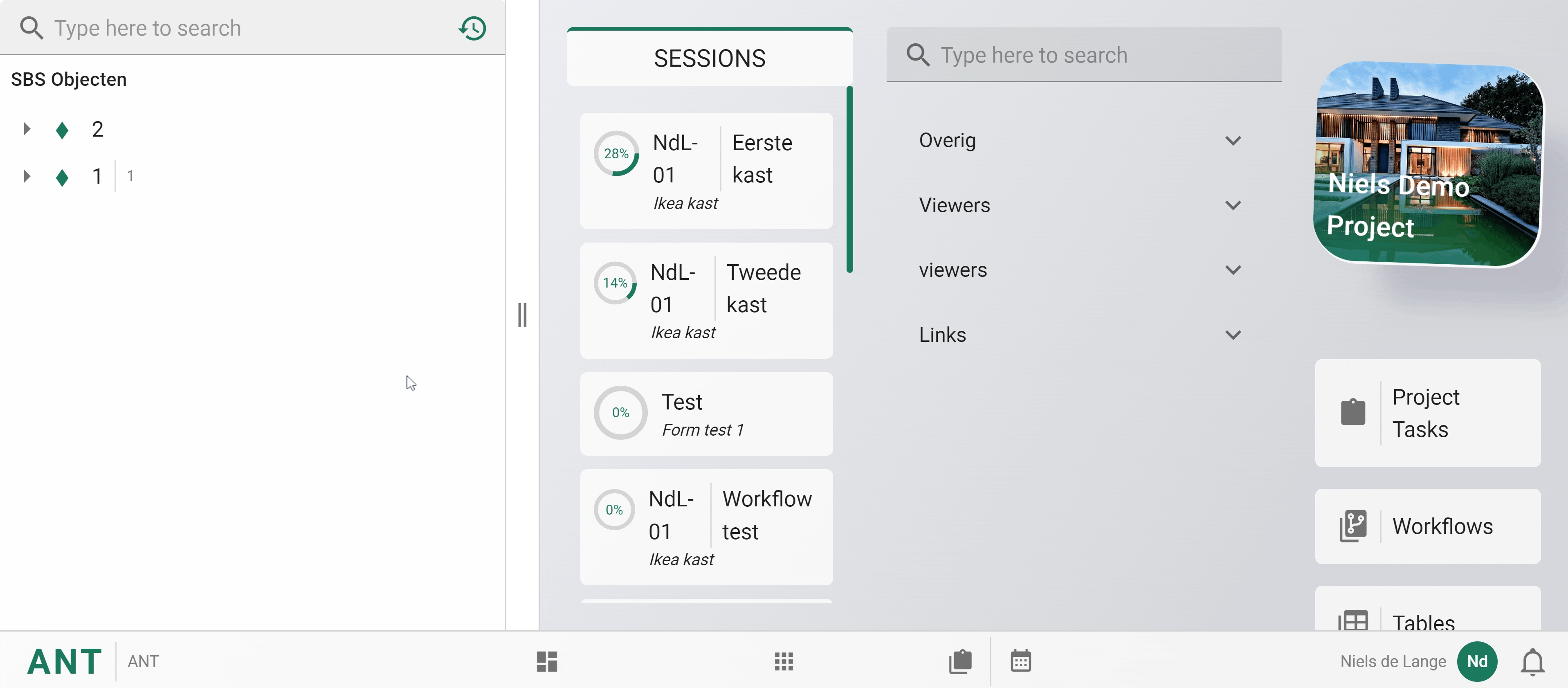The image size is (1568, 688).
Task: Click the 14% progress circle
Action: coord(615,283)
